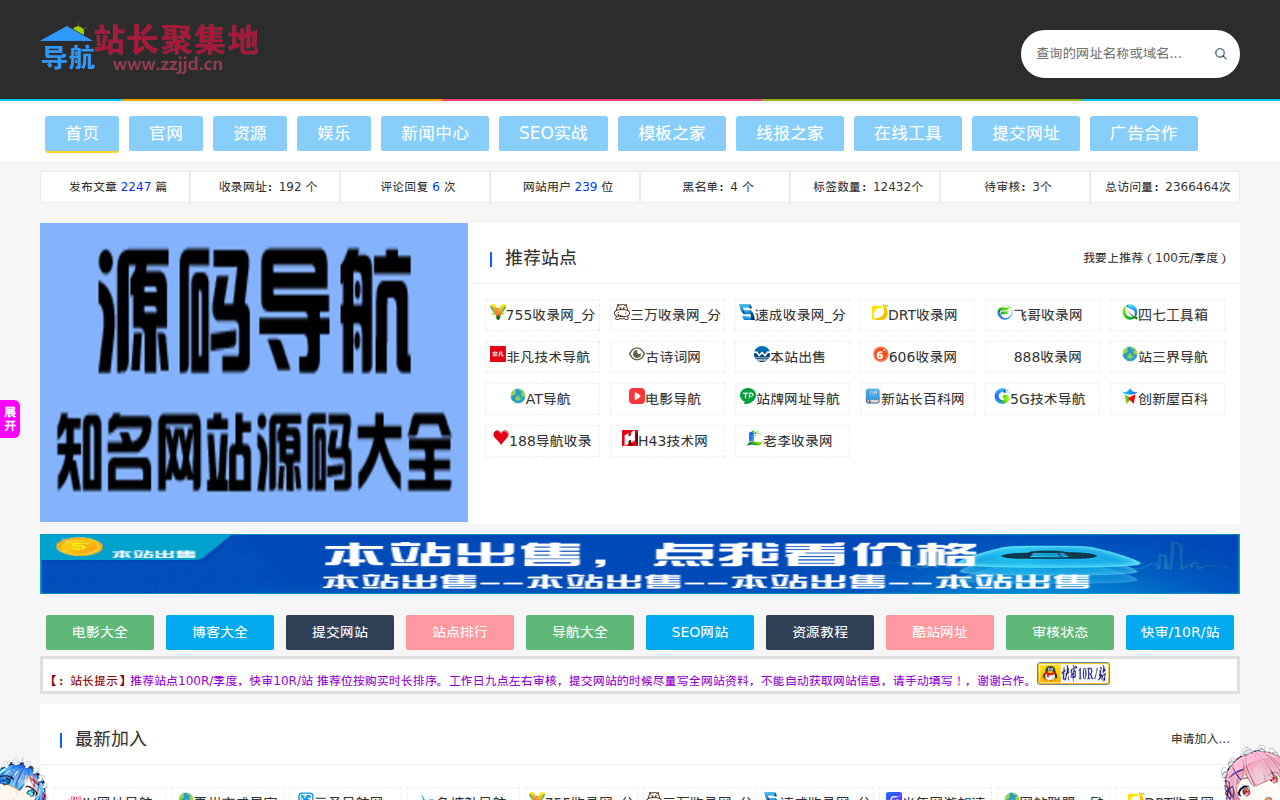This screenshot has height=800, width=1280.
Task: Open the 本站出售 blue banner ad
Action: tap(640, 564)
